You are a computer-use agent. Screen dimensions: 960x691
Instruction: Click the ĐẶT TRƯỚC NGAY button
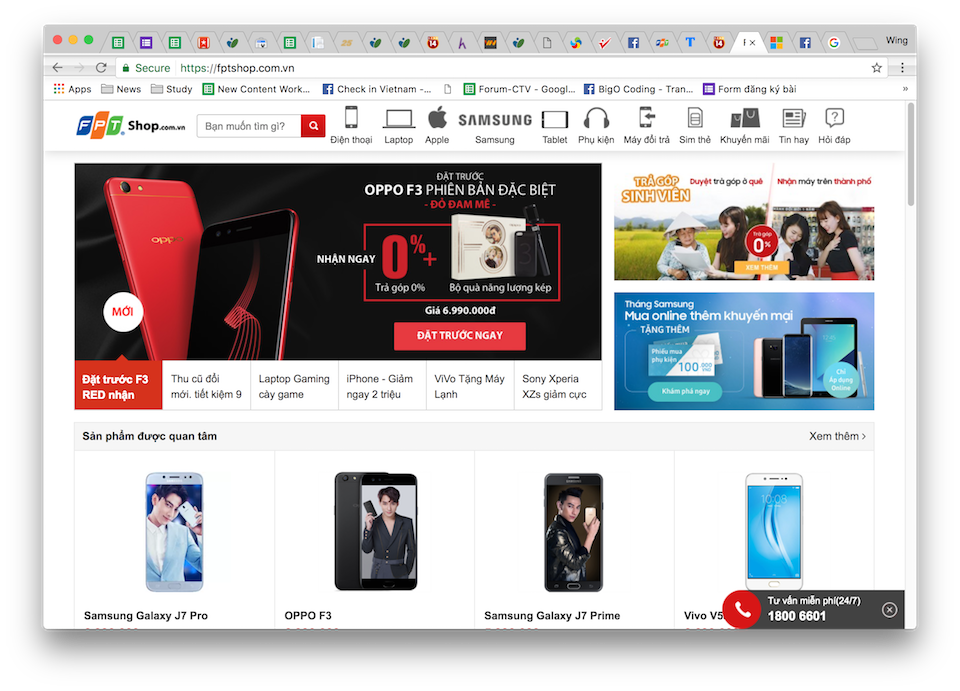tap(460, 336)
